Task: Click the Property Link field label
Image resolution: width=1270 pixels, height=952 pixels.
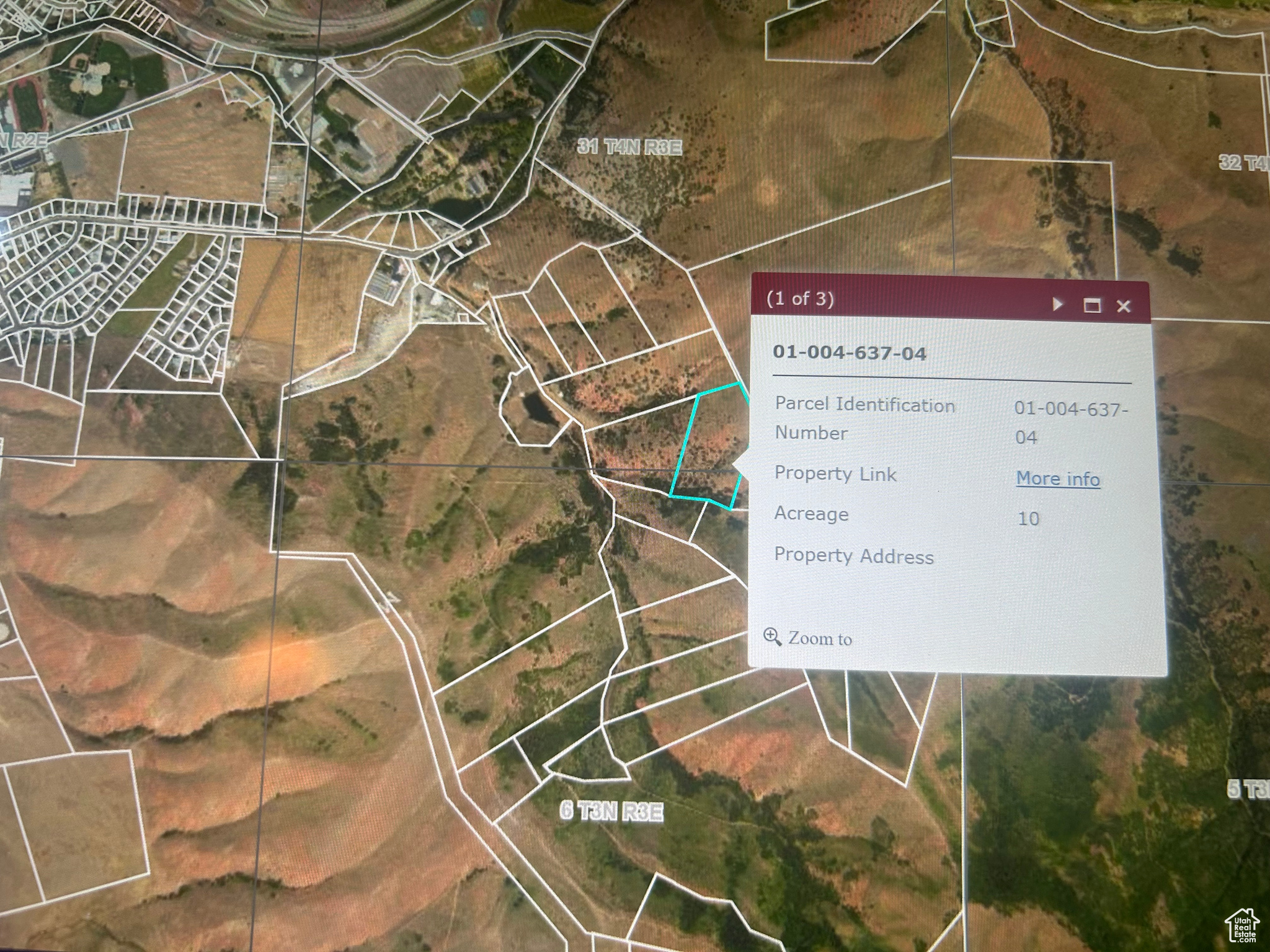Action: 835,474
